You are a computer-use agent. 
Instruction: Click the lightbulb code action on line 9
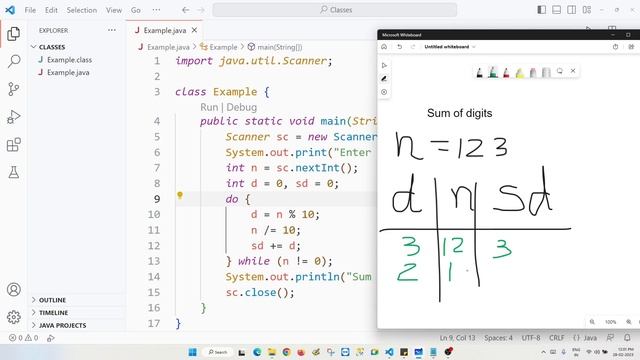coord(180,195)
